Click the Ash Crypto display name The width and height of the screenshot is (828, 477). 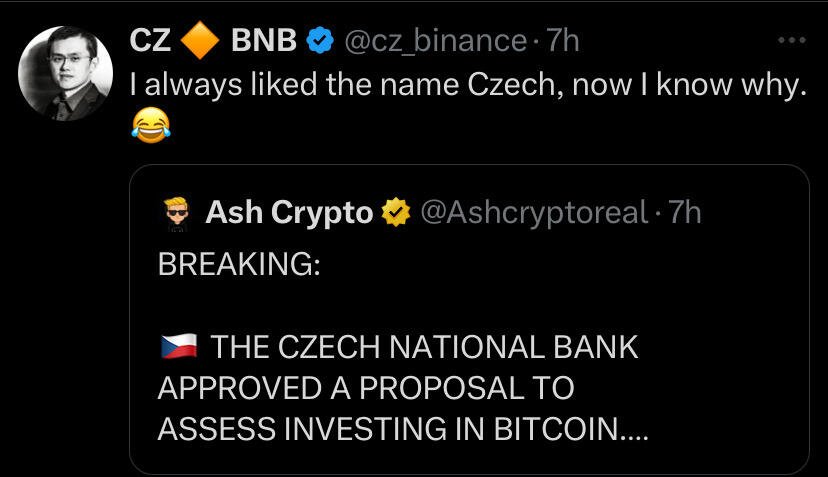(x=289, y=212)
